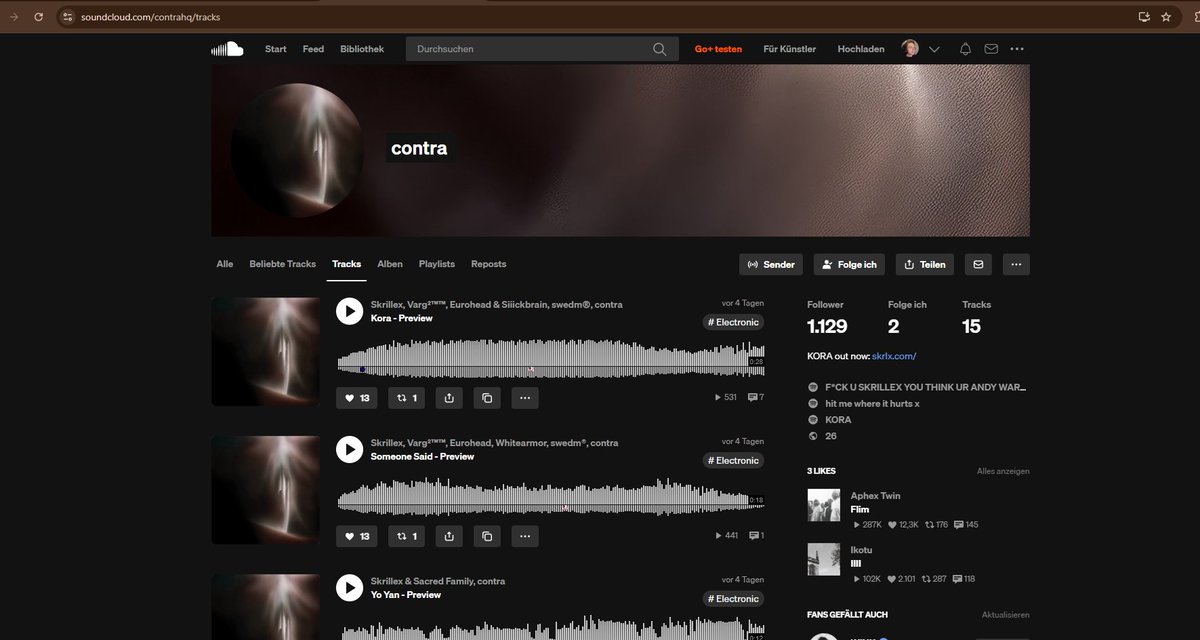The width and height of the screenshot is (1200, 640).
Task: Click # Electronic tag on Yo Yan
Action: click(733, 598)
